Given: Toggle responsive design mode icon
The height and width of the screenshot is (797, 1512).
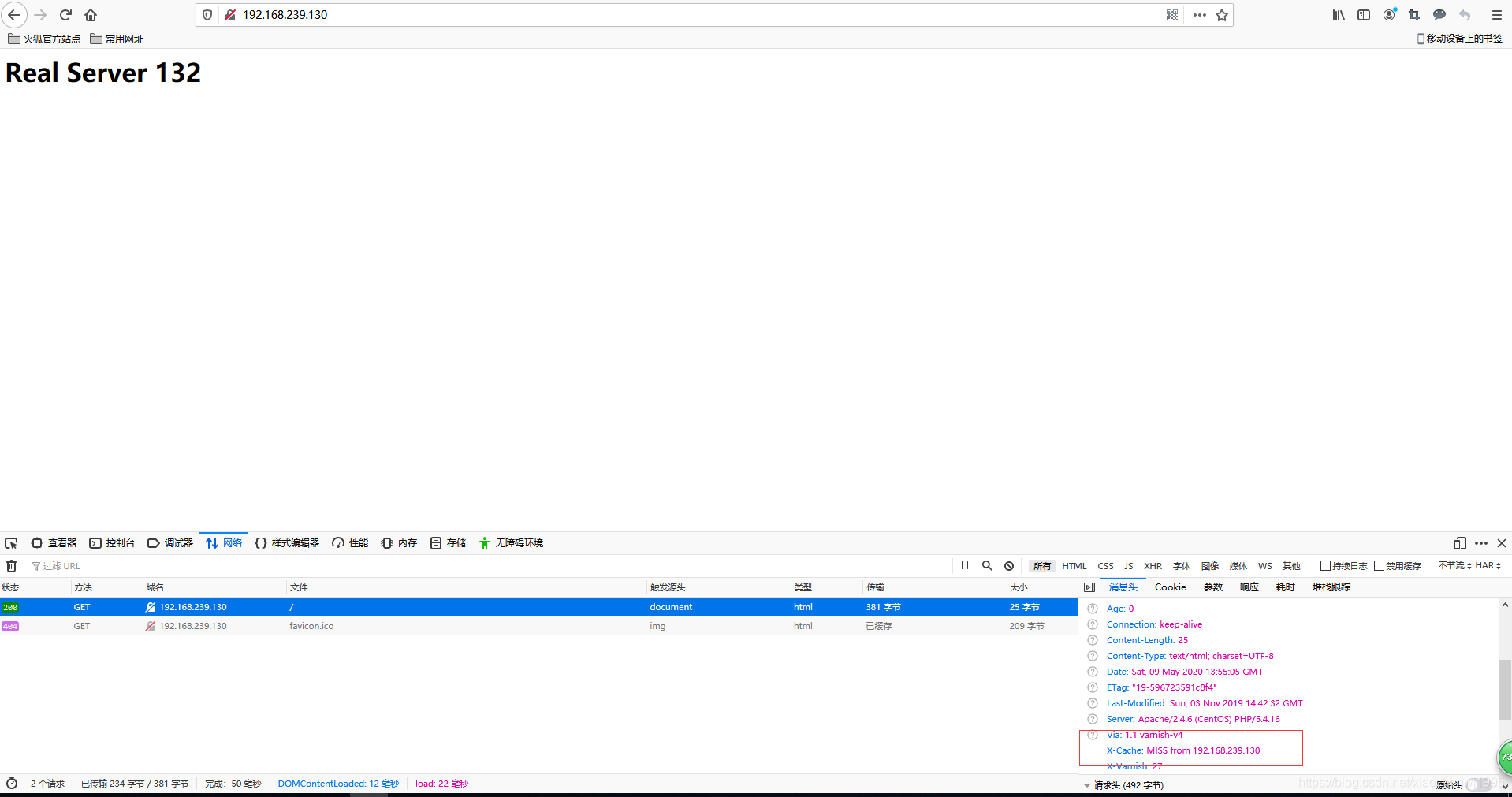Looking at the screenshot, I should pos(1460,543).
